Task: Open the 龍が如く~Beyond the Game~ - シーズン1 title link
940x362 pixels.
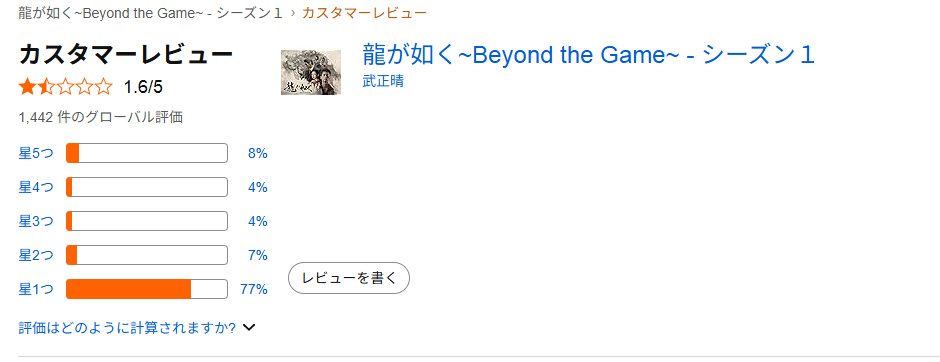Action: click(589, 55)
